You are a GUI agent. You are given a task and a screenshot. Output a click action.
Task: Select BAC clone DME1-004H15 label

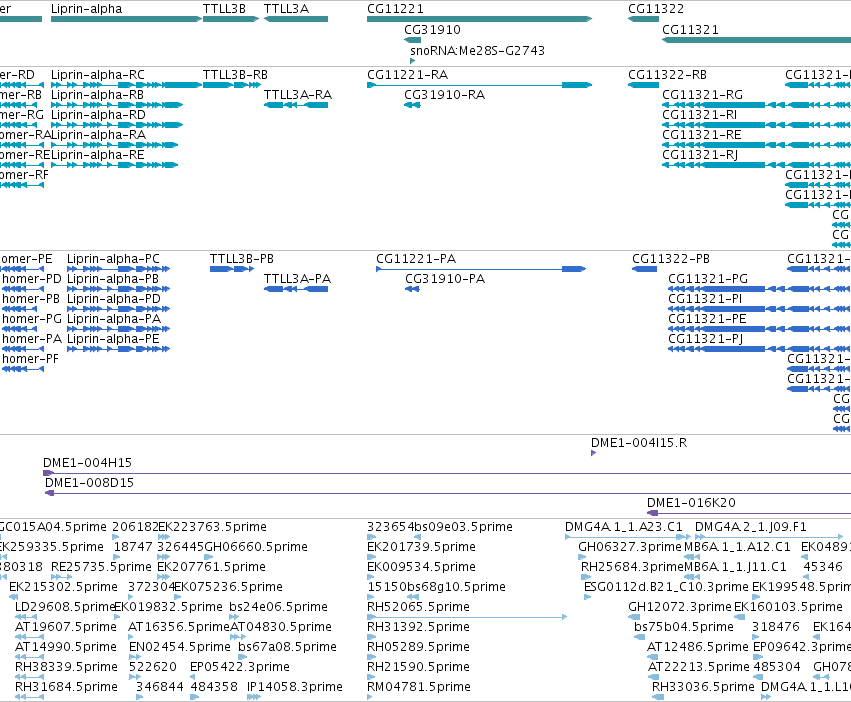87,463
